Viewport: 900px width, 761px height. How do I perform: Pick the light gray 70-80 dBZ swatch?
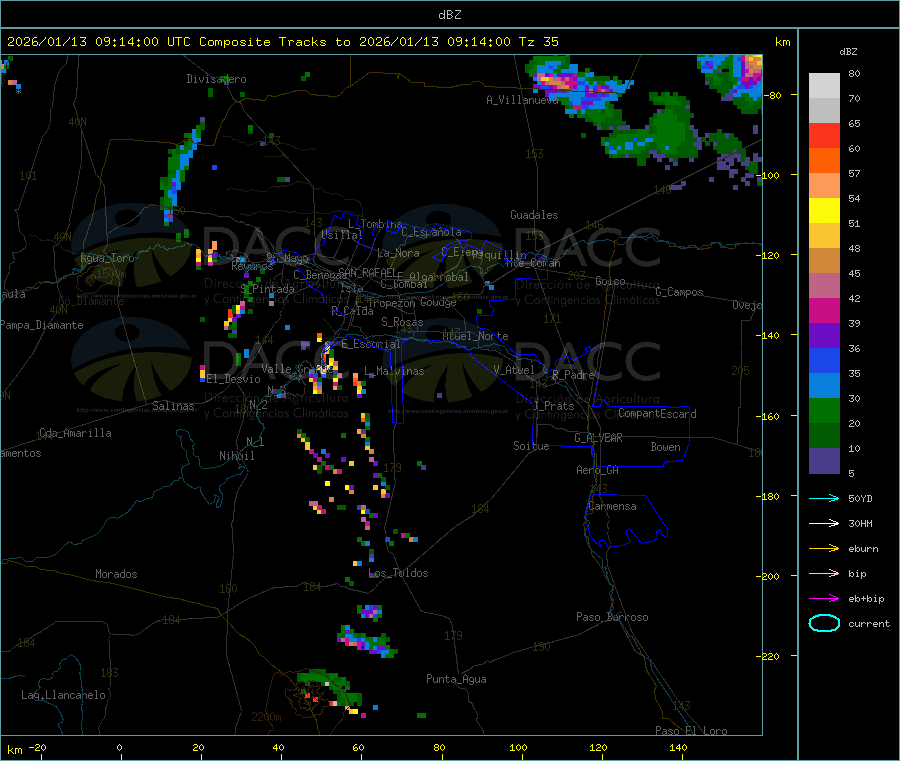(x=824, y=86)
